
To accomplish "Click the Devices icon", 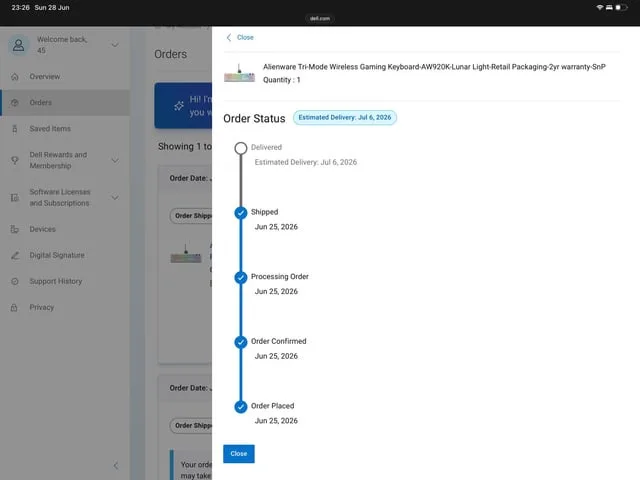I will coord(15,229).
